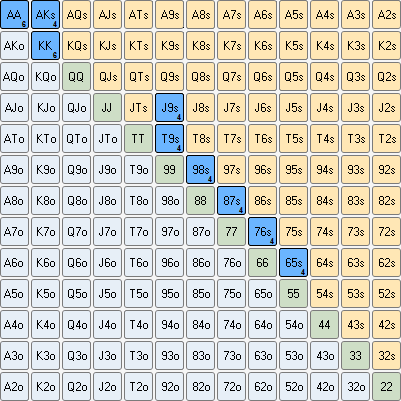401x401 pixels.
Task: Toggle the 87s highlighted cell
Action: (231, 200)
